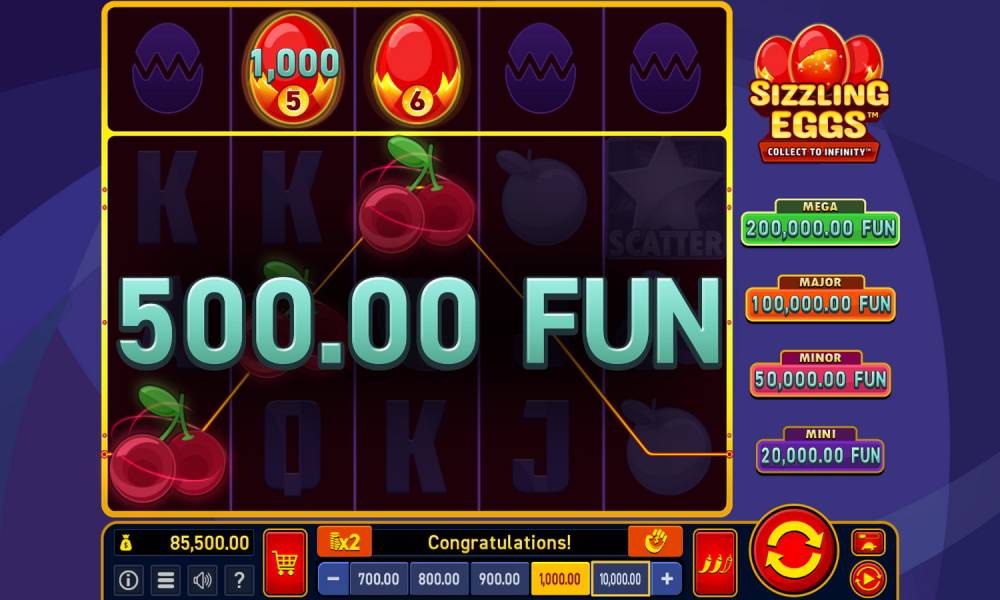Select the highlighted 1,000.00 bet option
1000x600 pixels.
(x=560, y=579)
